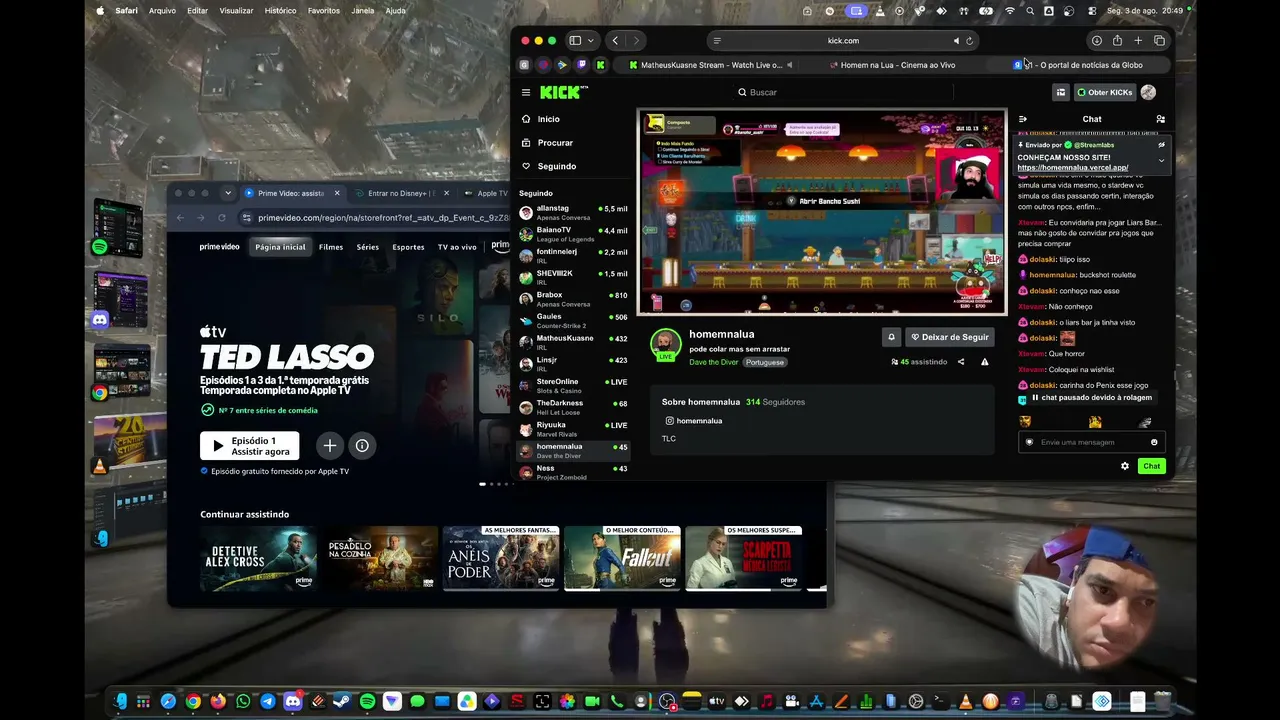Viewport: 1280px width, 720px height.
Task: Reload the kick.com page
Action: tap(969, 41)
